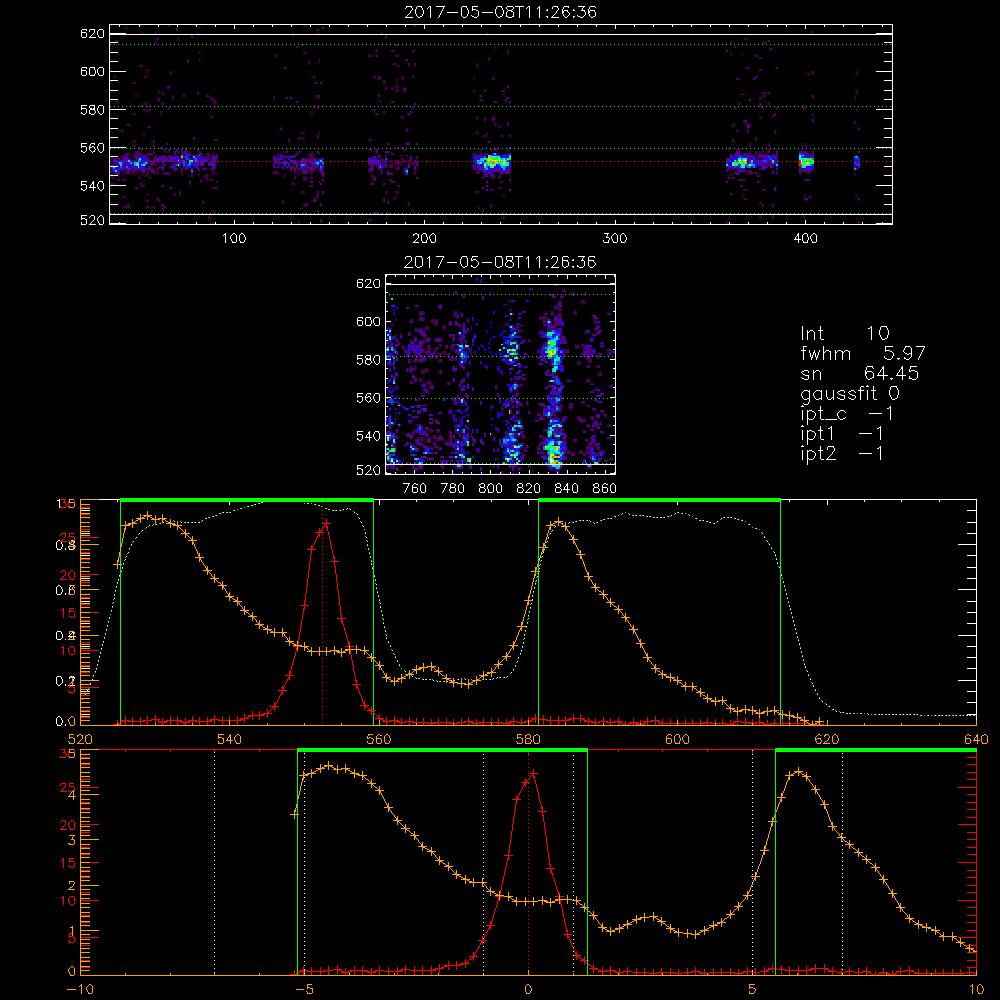Click the "640" x-axis label of the profile plot
The width and height of the screenshot is (1000, 1000).
coord(976,739)
